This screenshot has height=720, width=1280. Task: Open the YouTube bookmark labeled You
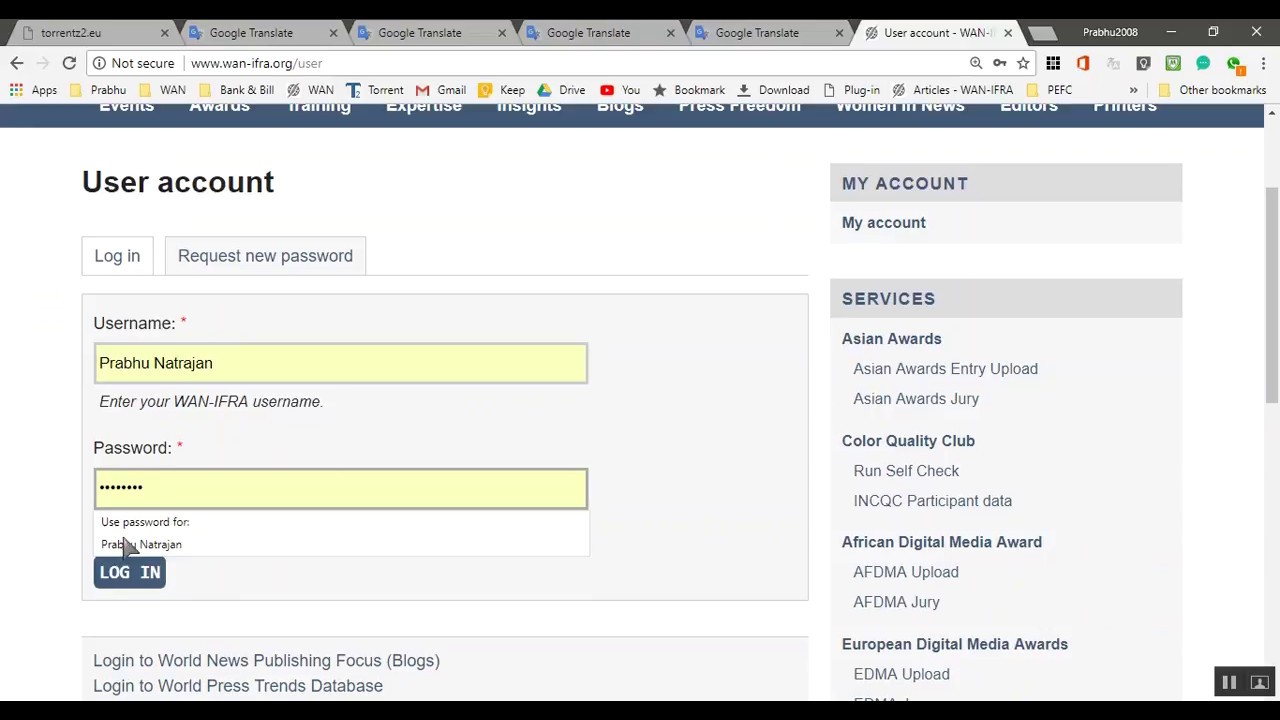[x=620, y=90]
